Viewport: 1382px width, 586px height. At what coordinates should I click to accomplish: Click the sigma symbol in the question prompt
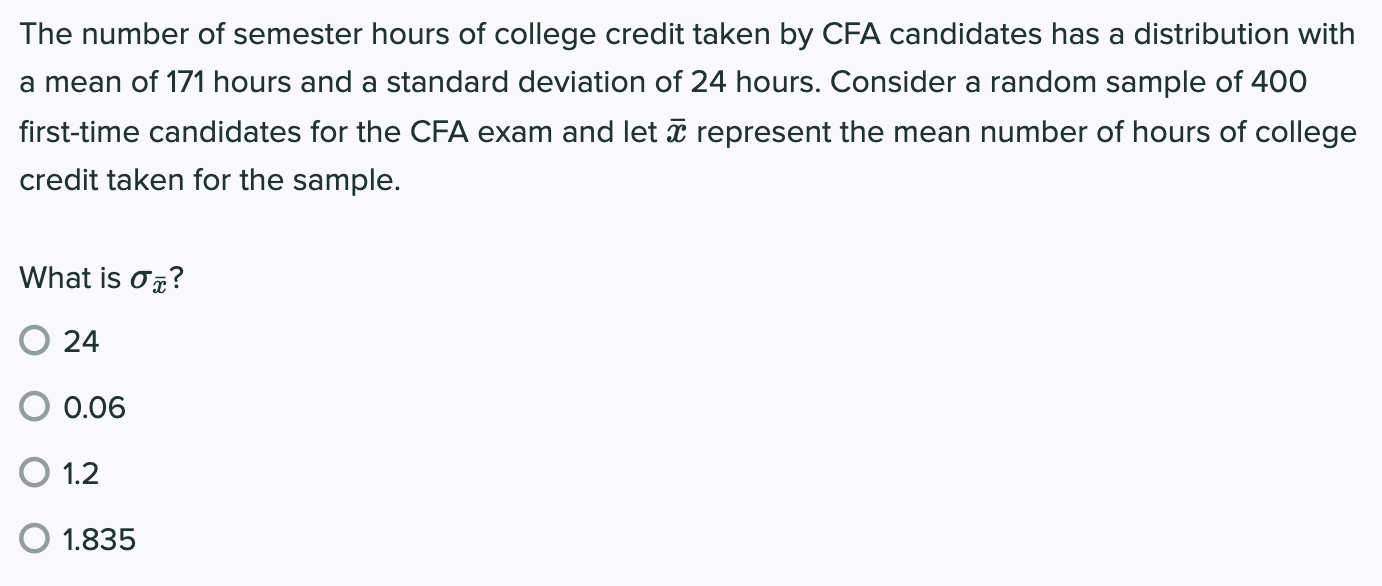click(142, 278)
